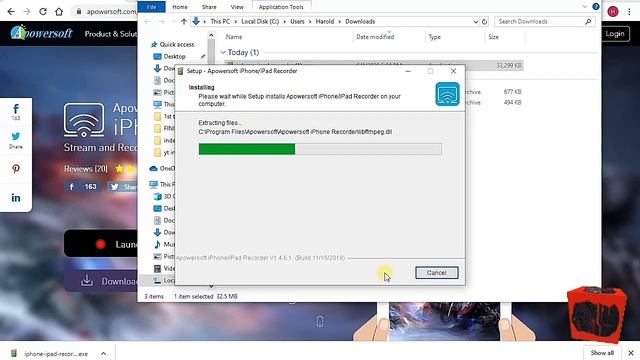The height and width of the screenshot is (360, 640).
Task: Reload the apowersoft.com page
Action: (x=43, y=11)
